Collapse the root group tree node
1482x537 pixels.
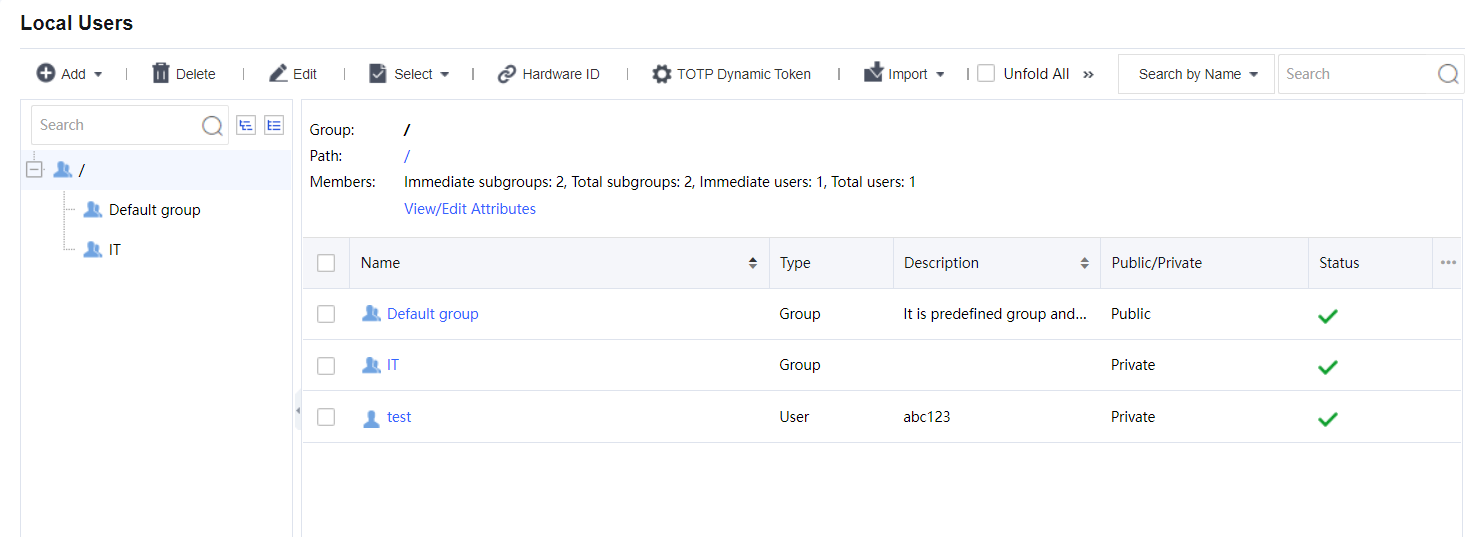tap(34, 170)
